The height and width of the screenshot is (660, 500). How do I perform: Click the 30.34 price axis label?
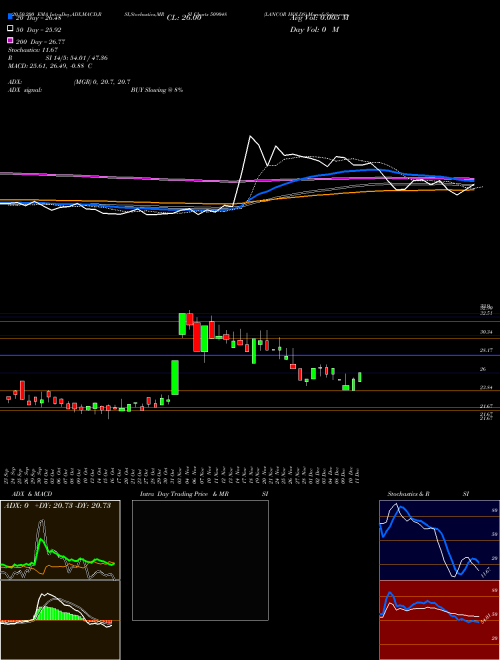pyautogui.click(x=487, y=332)
